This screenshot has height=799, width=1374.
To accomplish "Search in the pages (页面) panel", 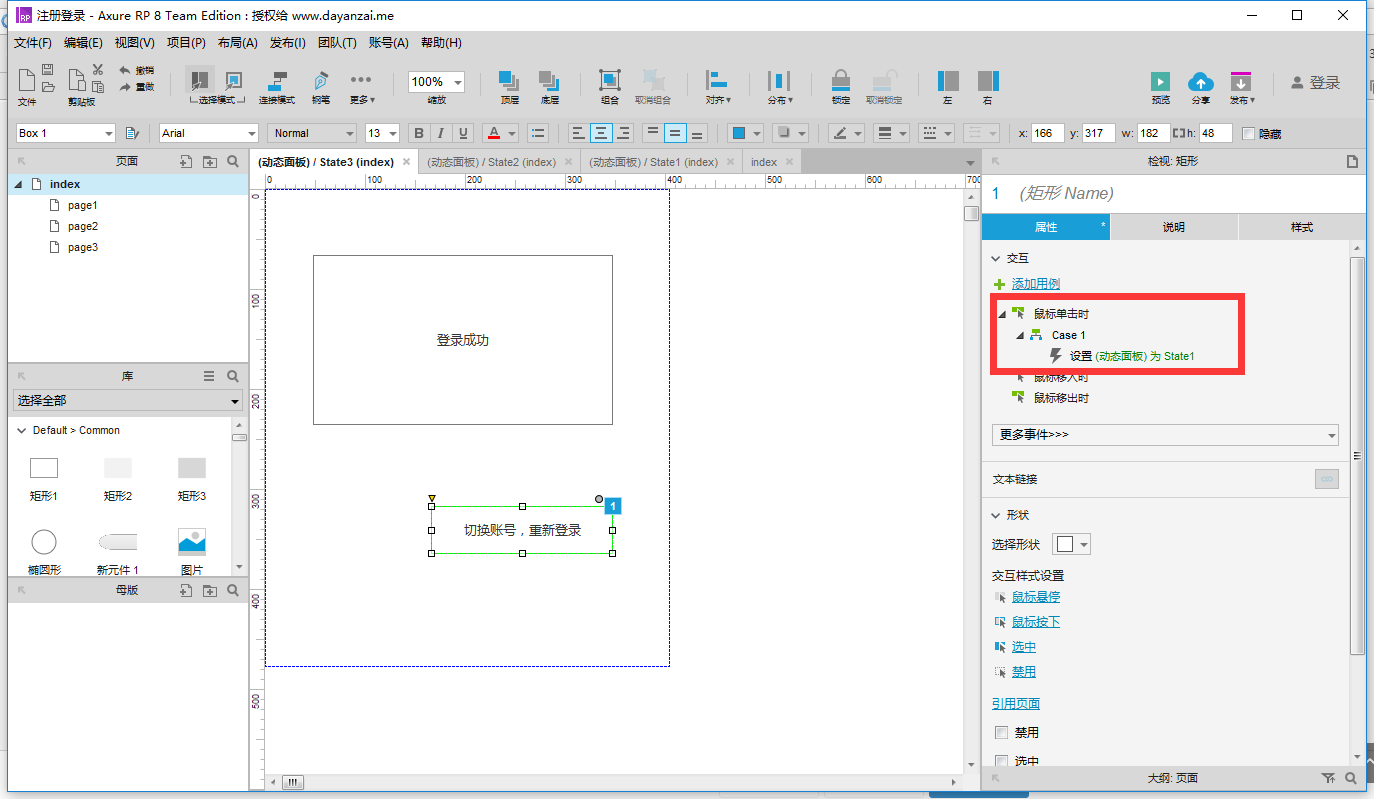I will point(233,161).
